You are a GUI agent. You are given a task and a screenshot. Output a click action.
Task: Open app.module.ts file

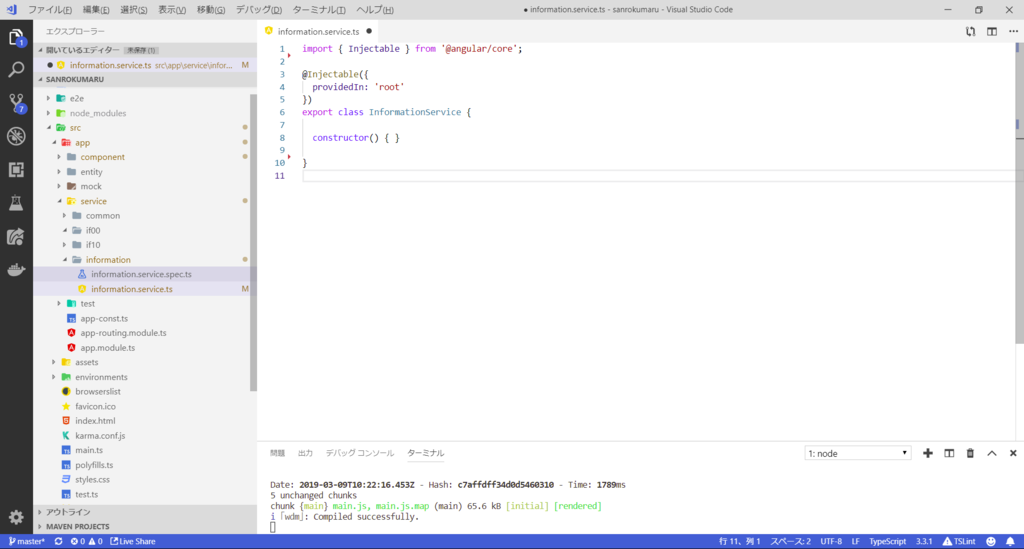(108, 348)
